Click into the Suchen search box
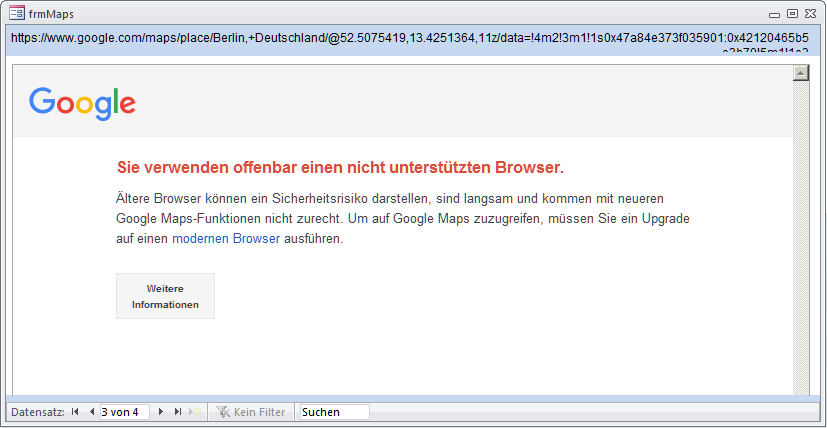The image size is (827, 428). point(334,412)
